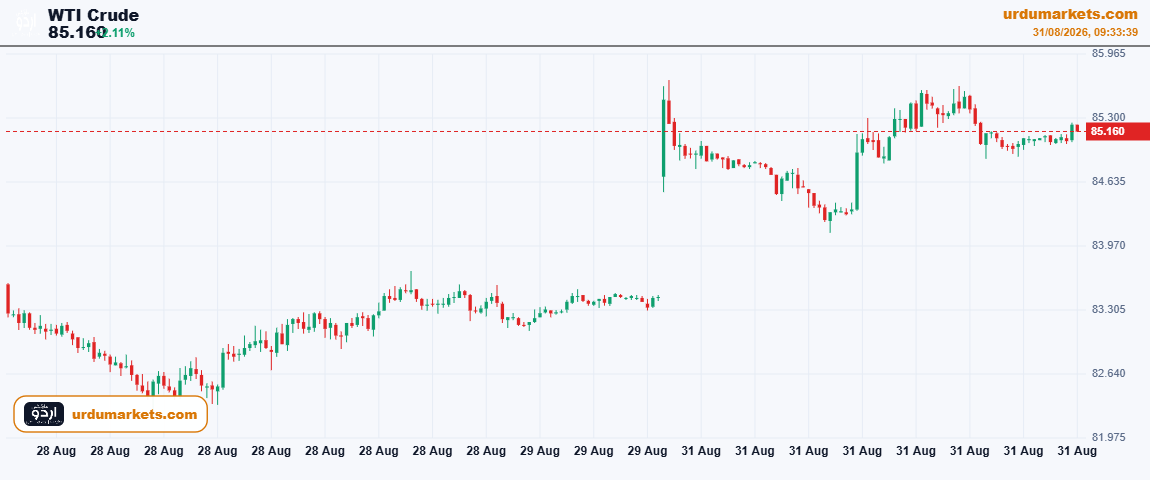Click the 84.635 price axis label
Viewport: 1150px width, 480px height.
(1108, 181)
